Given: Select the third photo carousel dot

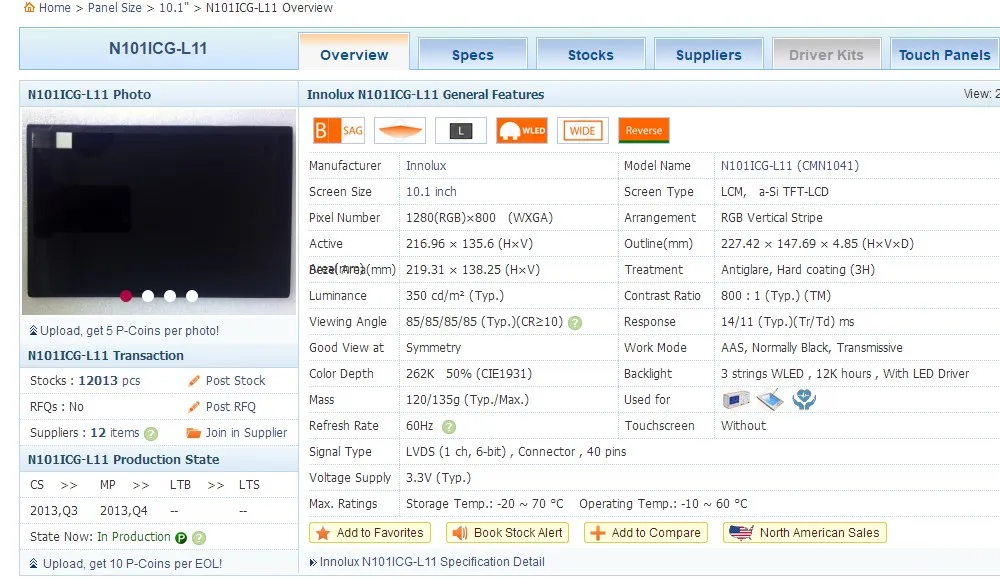Looking at the screenshot, I should pyautogui.click(x=170, y=295).
